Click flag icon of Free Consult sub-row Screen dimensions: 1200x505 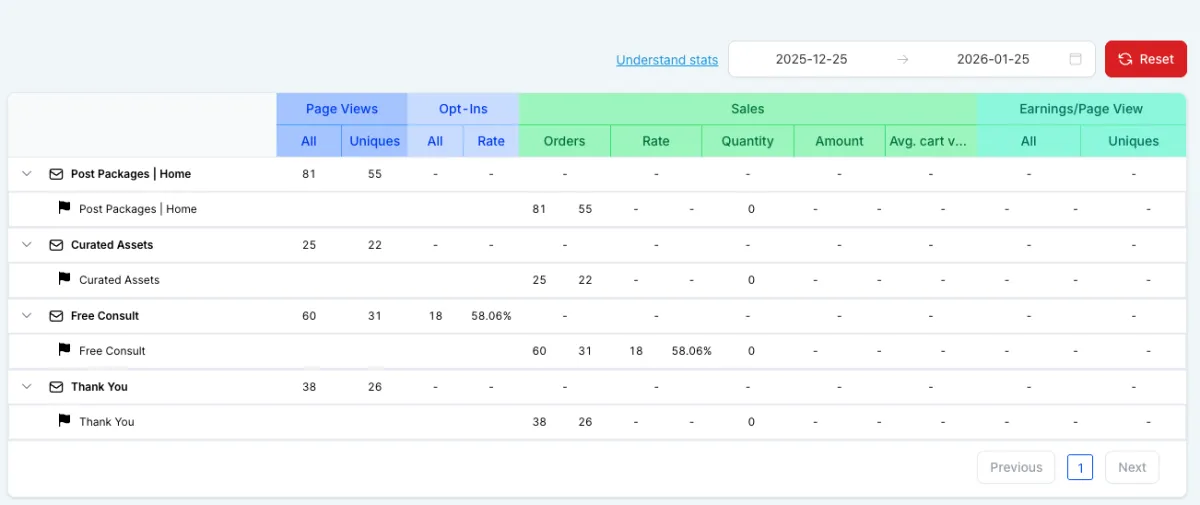[x=64, y=350]
